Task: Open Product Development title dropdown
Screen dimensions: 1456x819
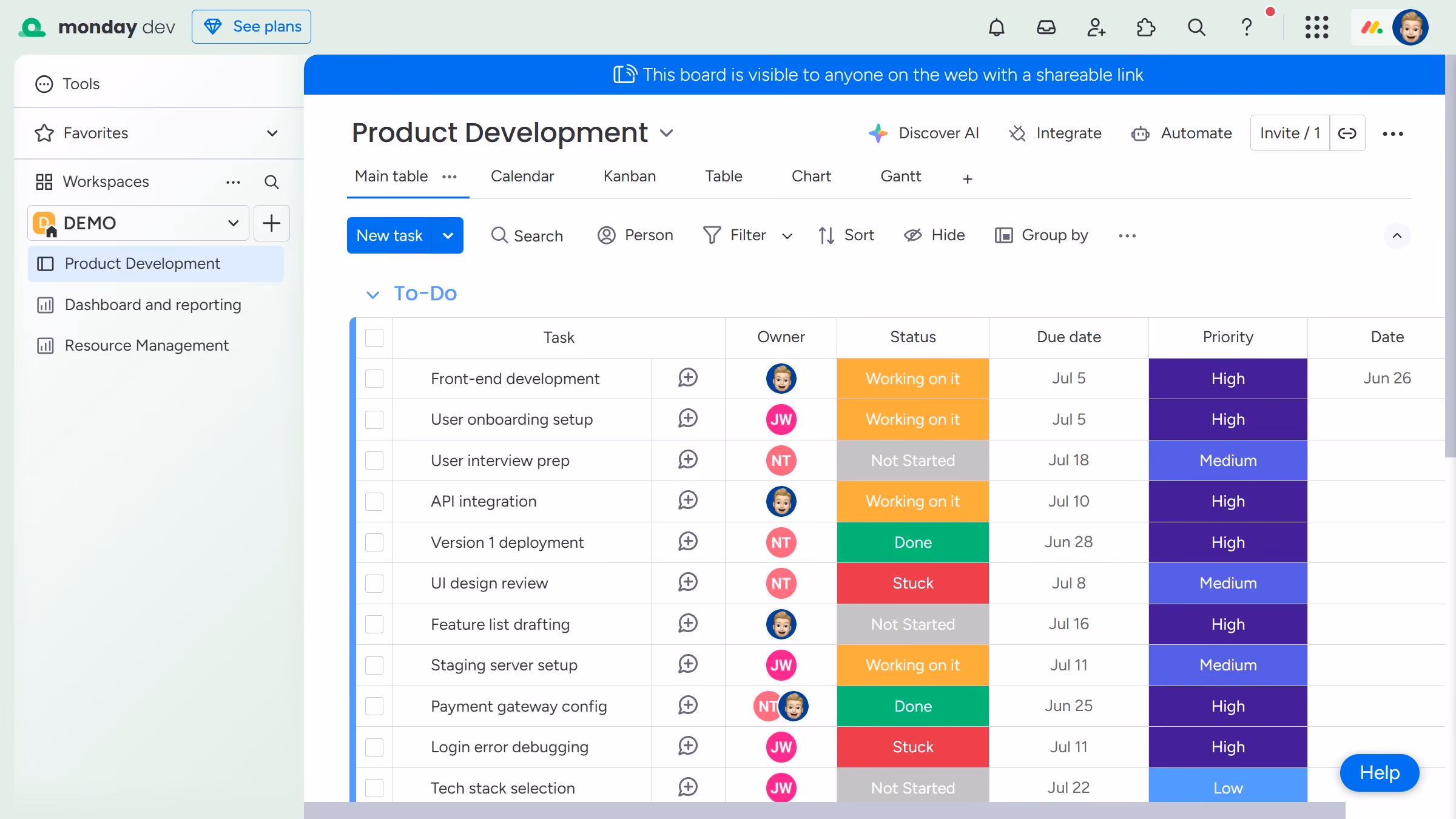Action: [666, 133]
